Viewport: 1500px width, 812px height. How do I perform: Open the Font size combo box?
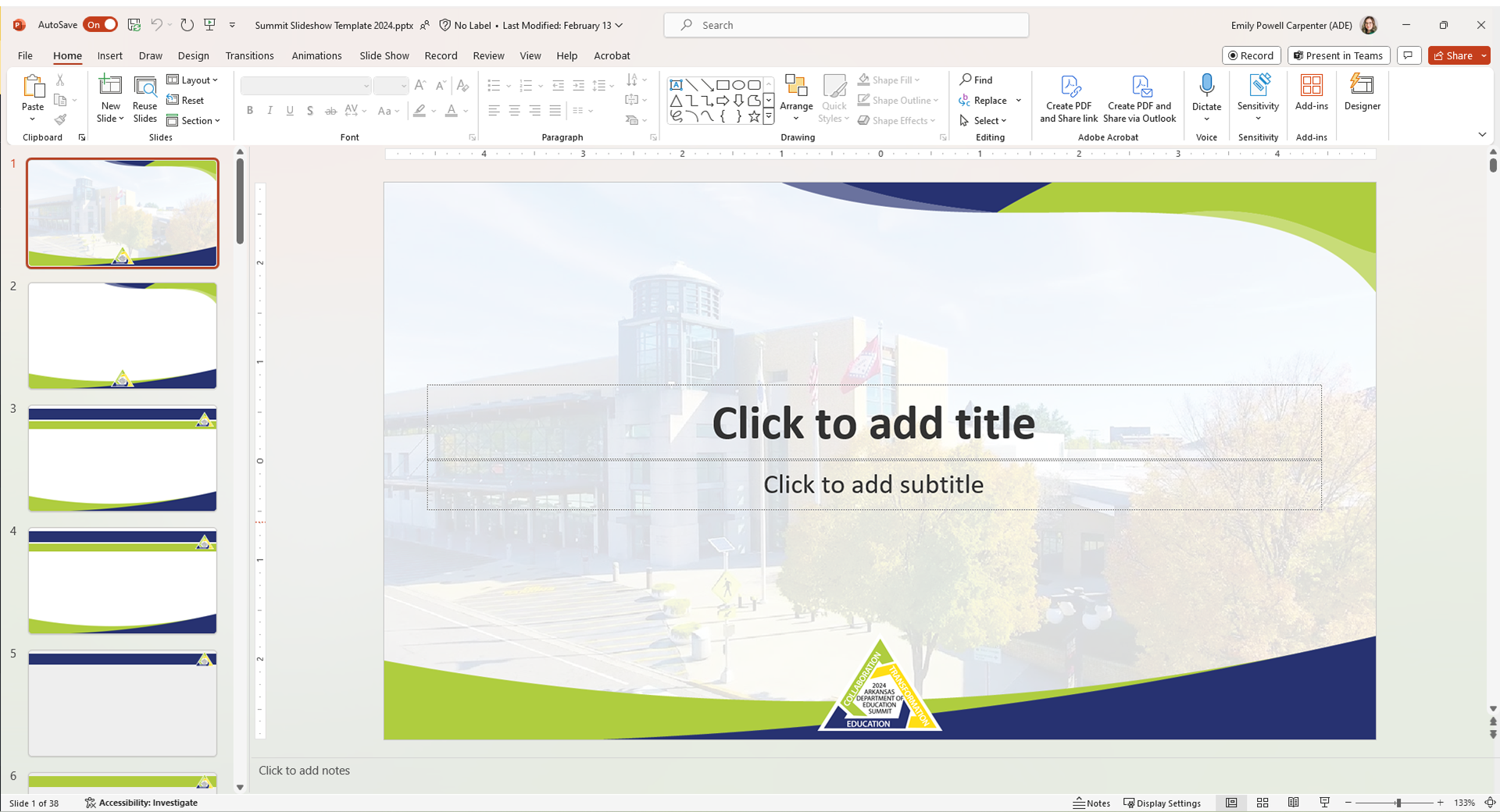pos(391,85)
